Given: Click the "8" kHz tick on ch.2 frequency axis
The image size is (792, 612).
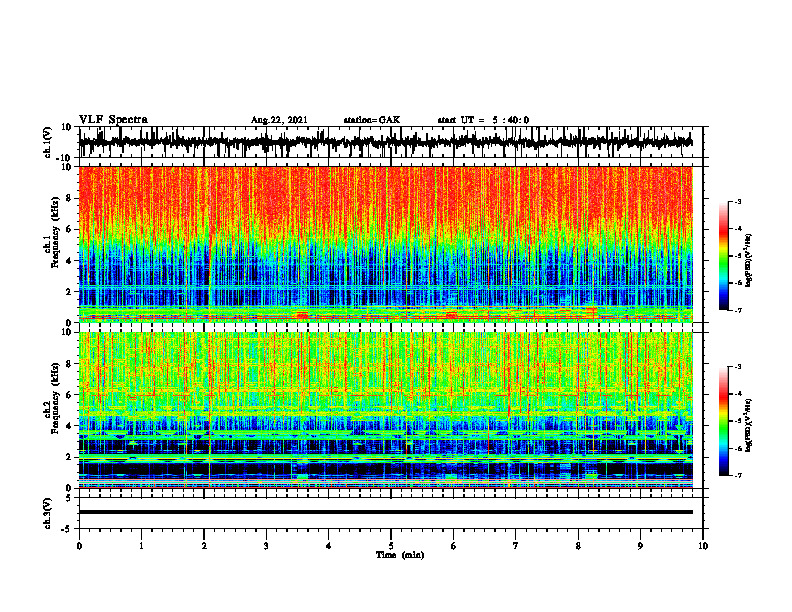Looking at the screenshot, I should coord(69,364).
